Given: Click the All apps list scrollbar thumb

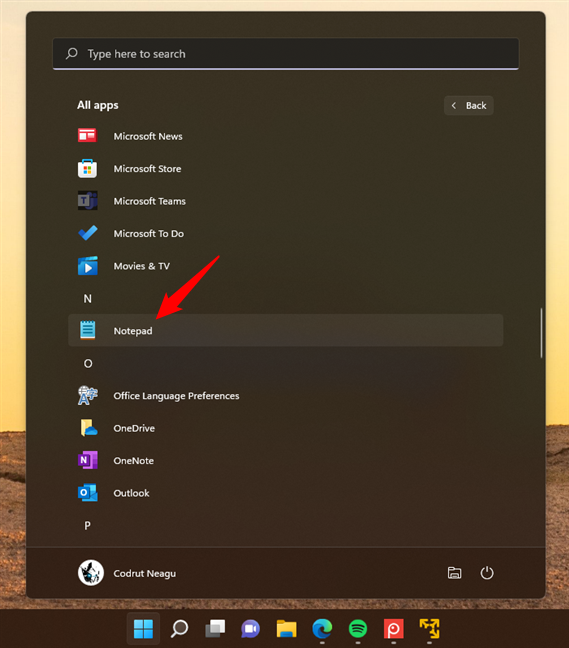Looking at the screenshot, I should pos(541,333).
